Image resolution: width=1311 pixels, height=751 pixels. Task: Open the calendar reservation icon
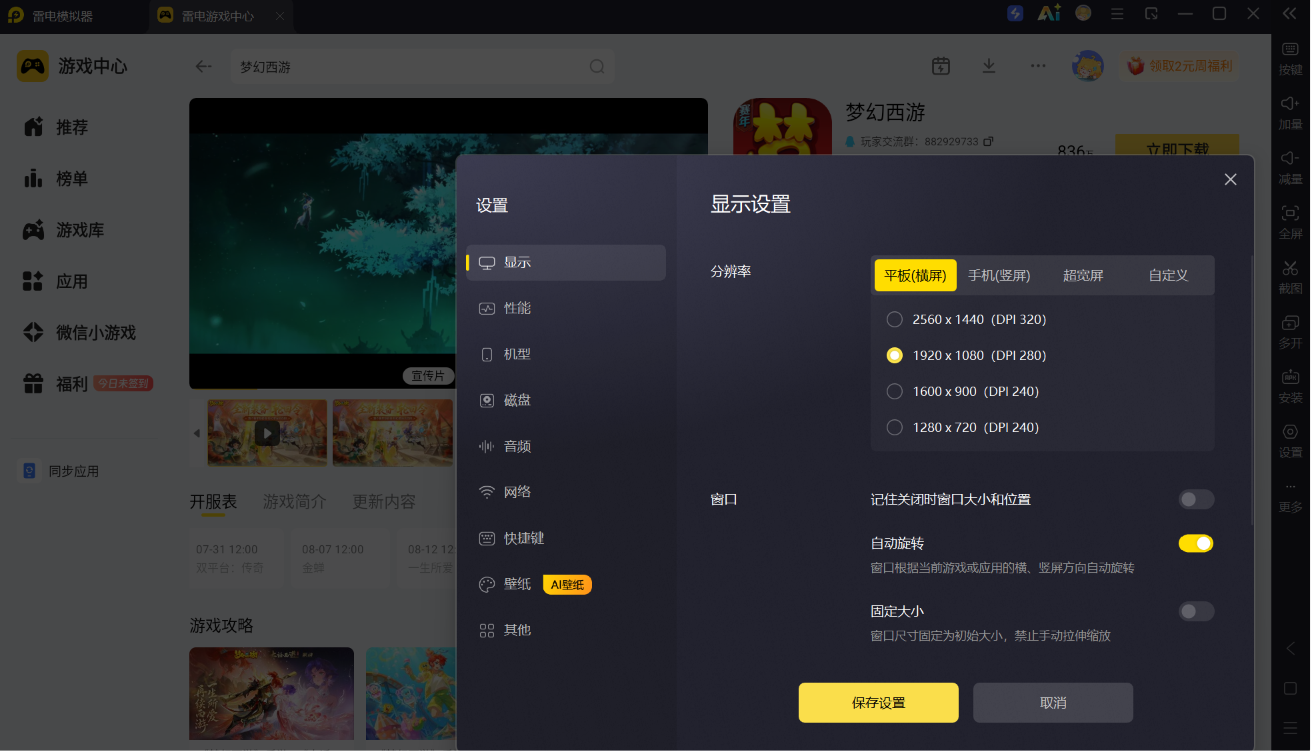pos(941,66)
